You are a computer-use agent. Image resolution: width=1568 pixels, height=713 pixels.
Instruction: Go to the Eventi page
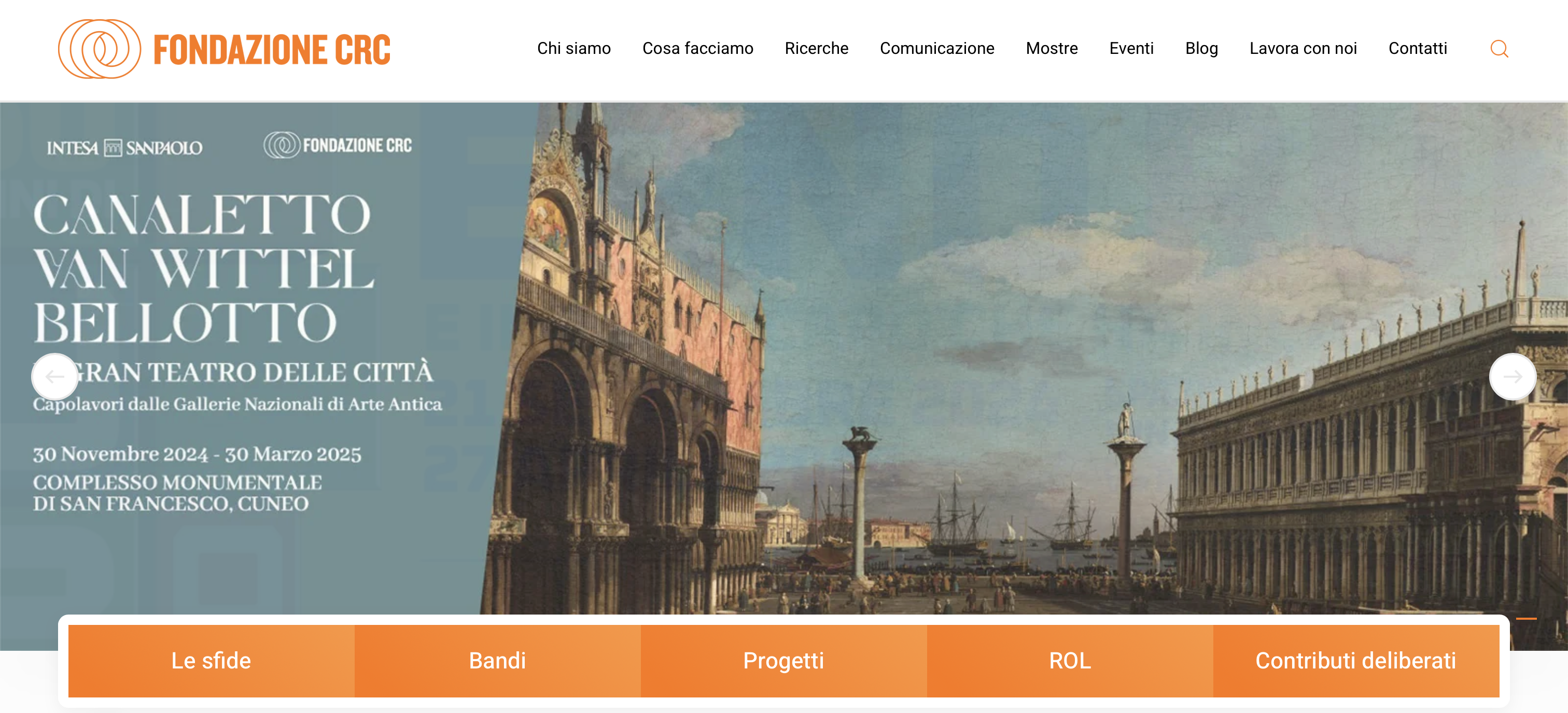point(1131,49)
